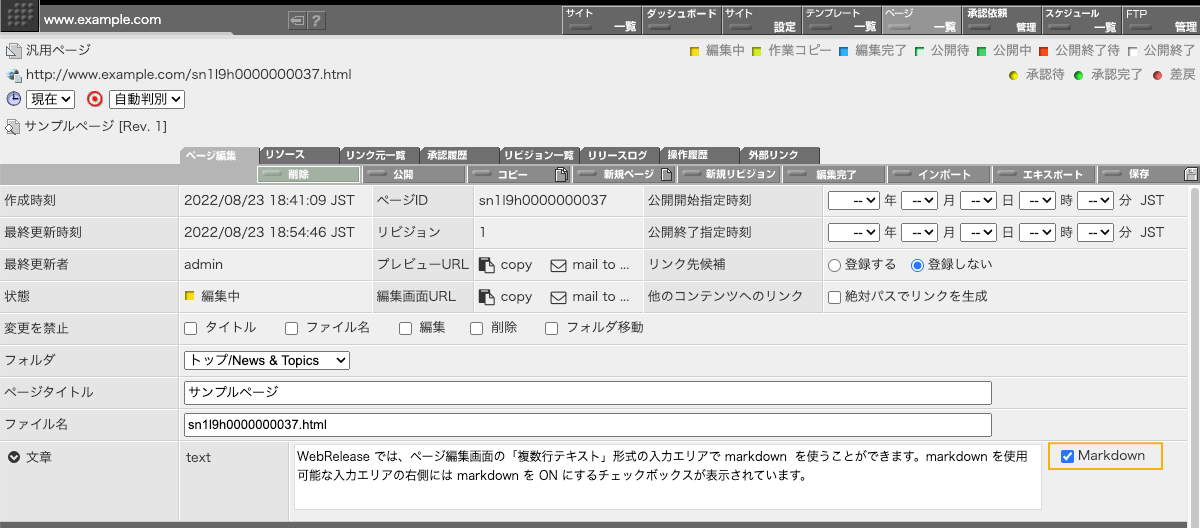The height and width of the screenshot is (528, 1200).
Task: Click the copy icon in 編集画面URL row
Action: (487, 297)
